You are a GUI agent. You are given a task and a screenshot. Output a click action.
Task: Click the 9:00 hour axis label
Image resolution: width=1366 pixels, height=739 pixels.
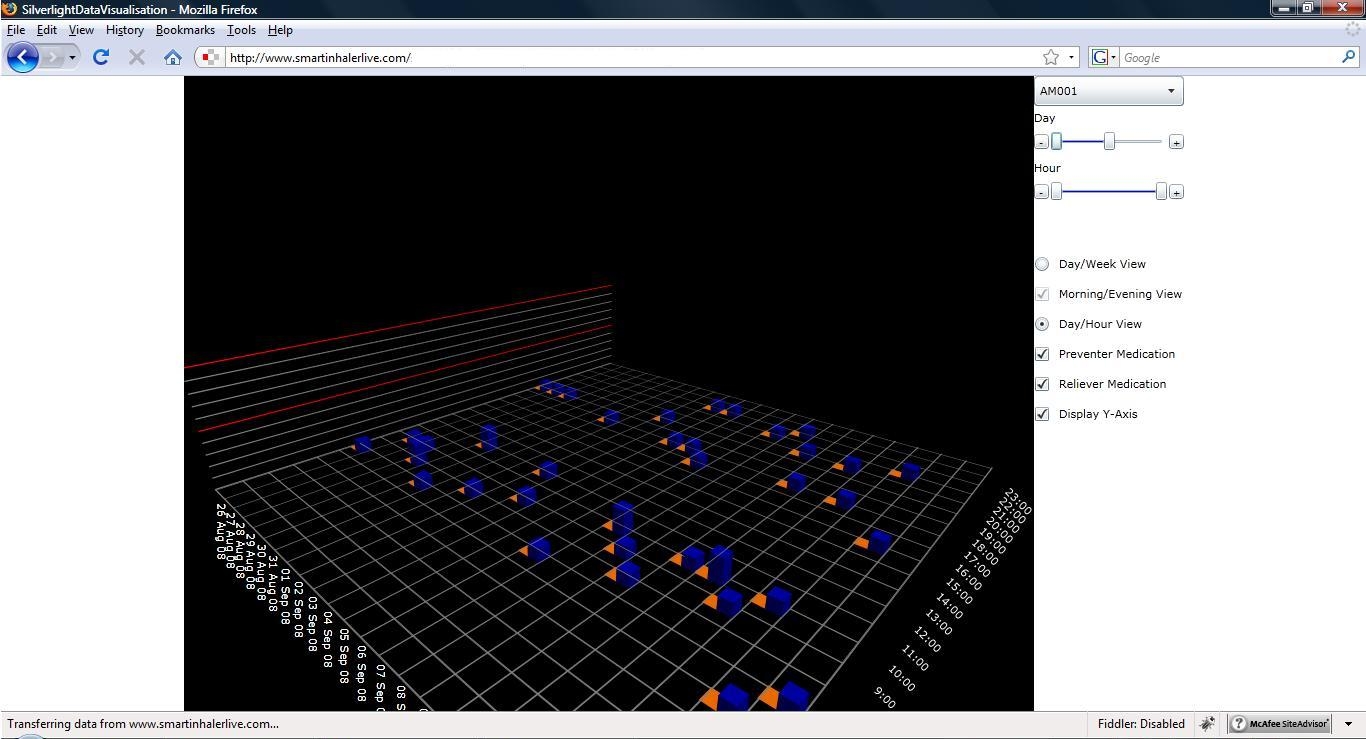pos(884,697)
